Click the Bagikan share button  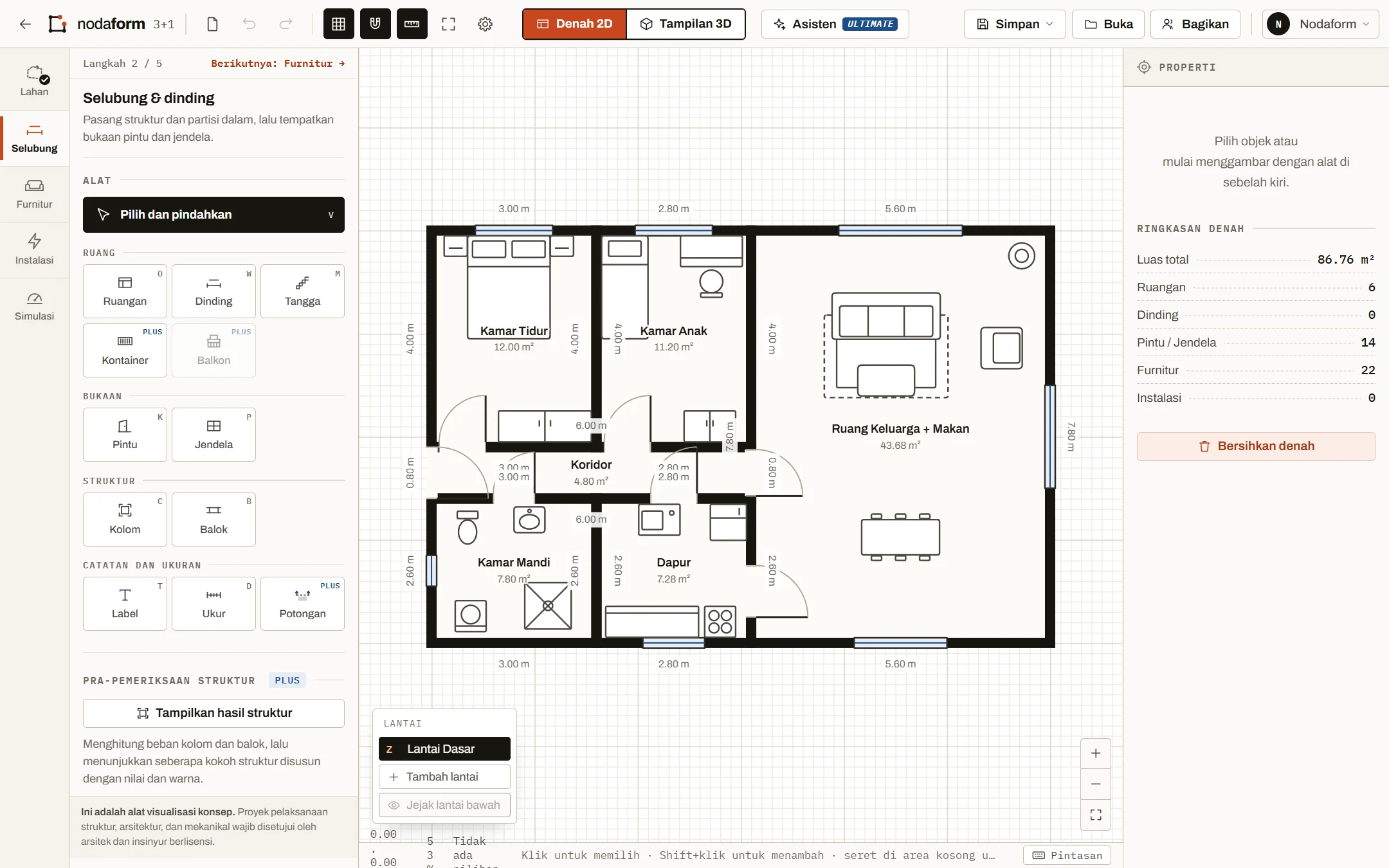point(1195,24)
